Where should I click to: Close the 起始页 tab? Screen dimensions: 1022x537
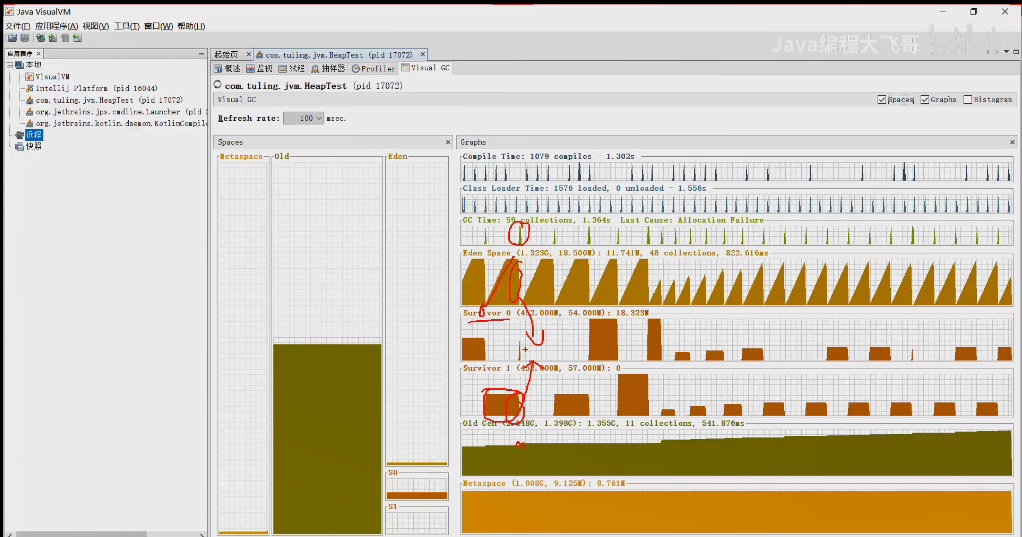tap(248, 55)
